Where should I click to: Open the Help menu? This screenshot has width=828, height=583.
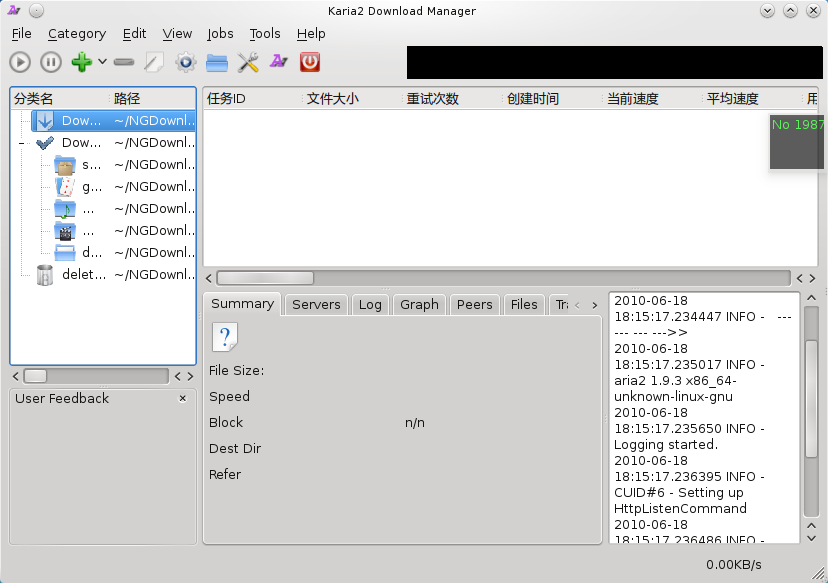click(x=310, y=34)
